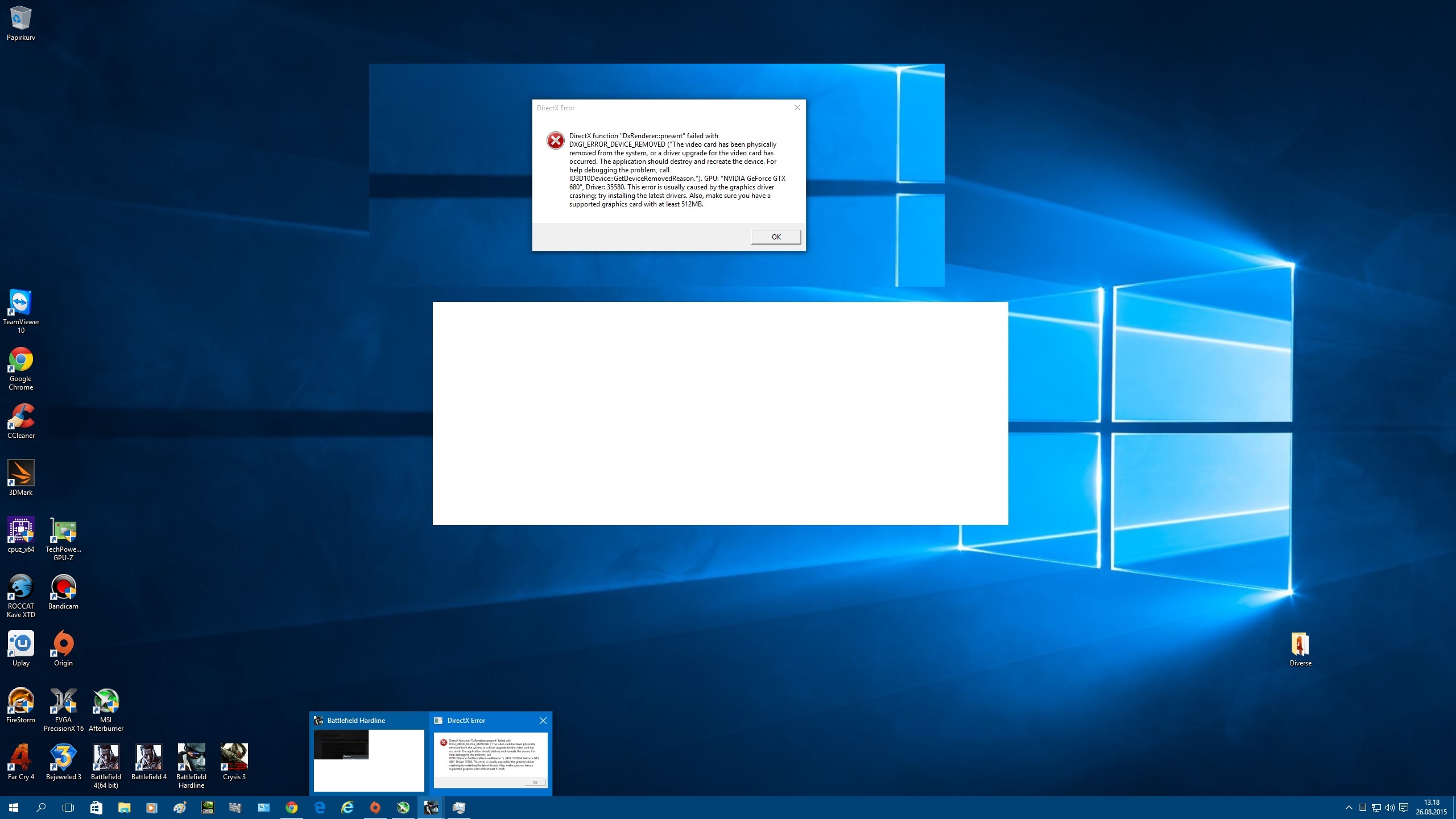Select the 3DMark desktop shortcut
Screen dimensions: 1456x819
(21, 478)
